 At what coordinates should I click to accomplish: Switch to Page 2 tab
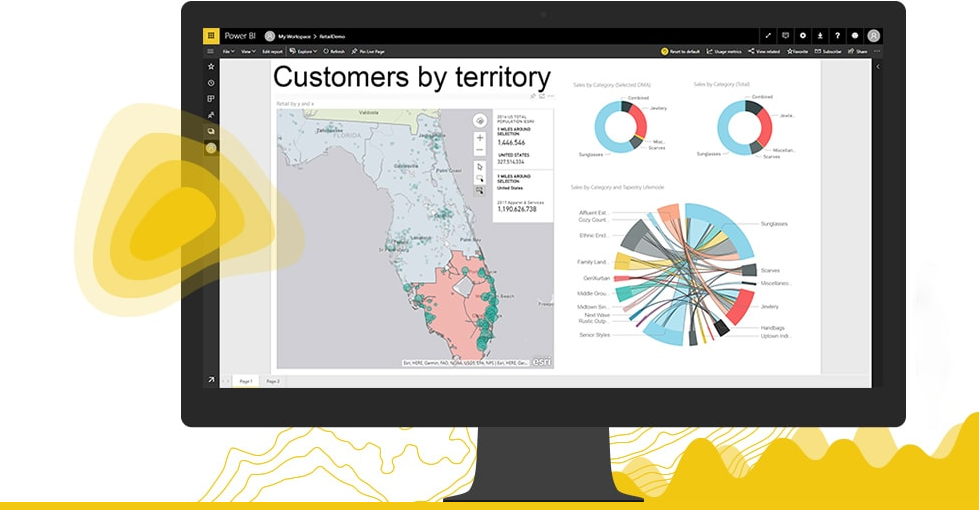(273, 381)
